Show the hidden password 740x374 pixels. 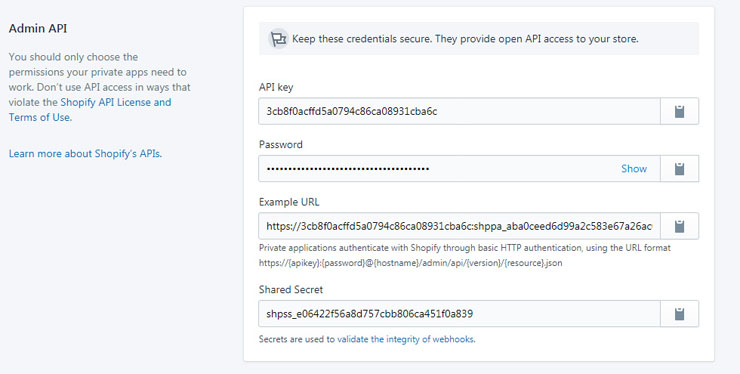[634, 169]
